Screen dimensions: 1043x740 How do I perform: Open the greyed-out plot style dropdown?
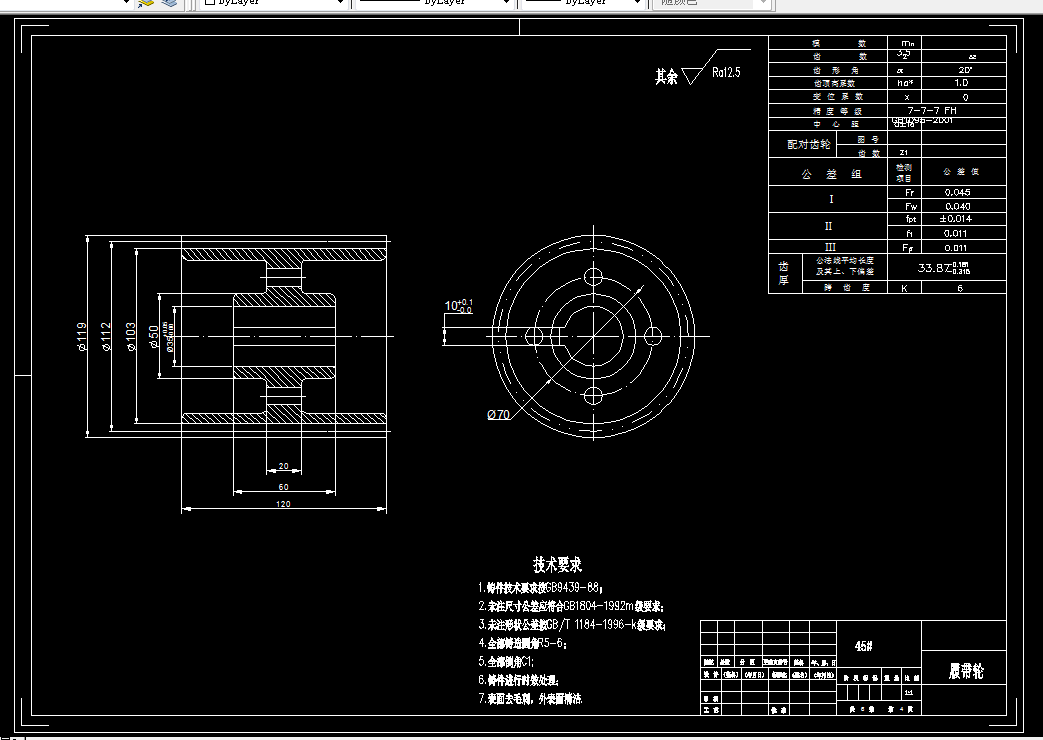point(712,3)
